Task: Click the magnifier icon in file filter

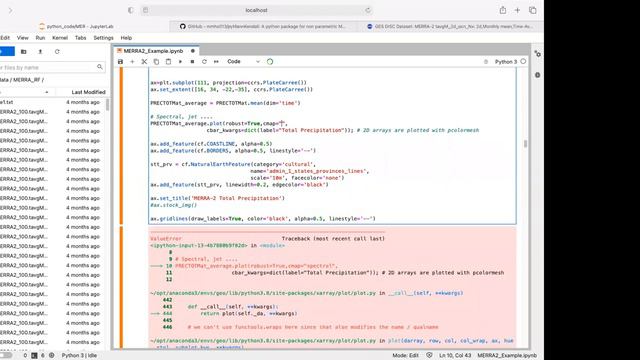Action: tap(100, 67)
